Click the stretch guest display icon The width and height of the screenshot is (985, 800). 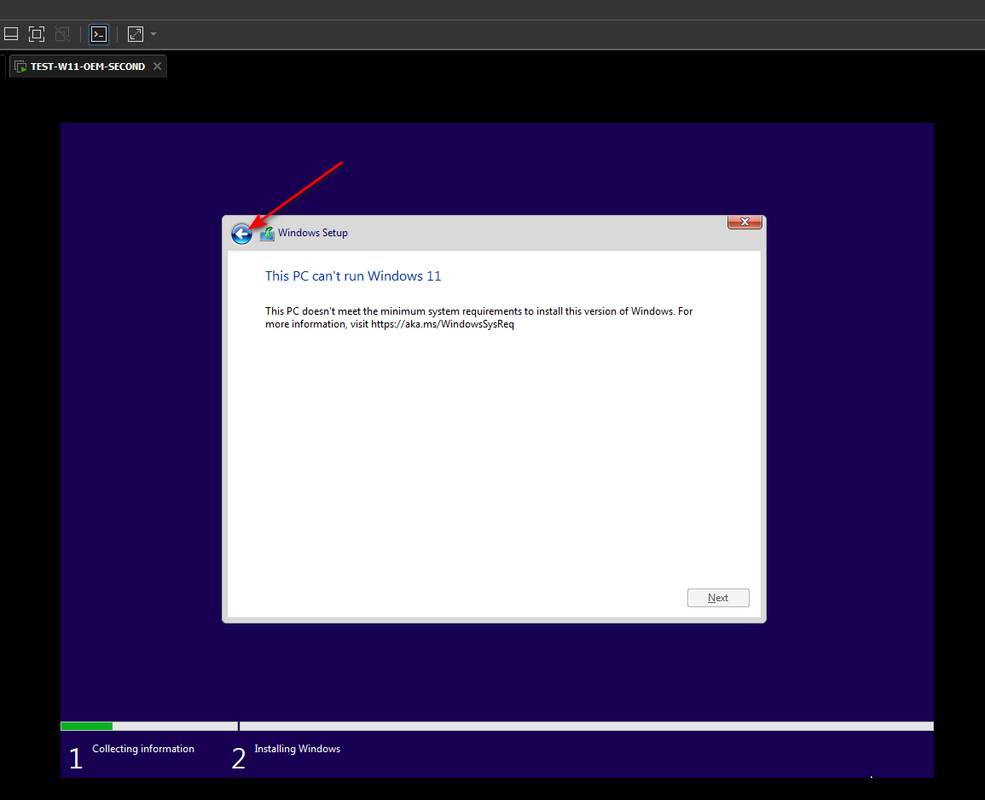[135, 34]
